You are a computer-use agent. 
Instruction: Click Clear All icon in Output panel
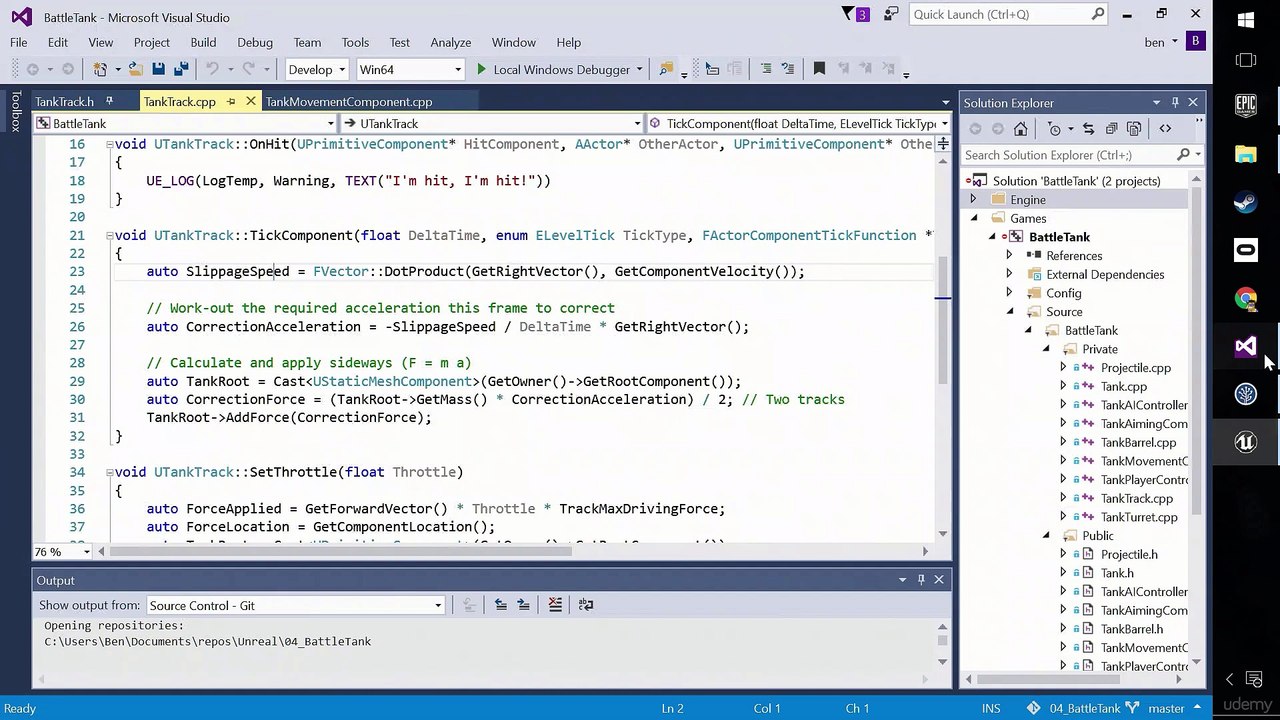pos(555,605)
